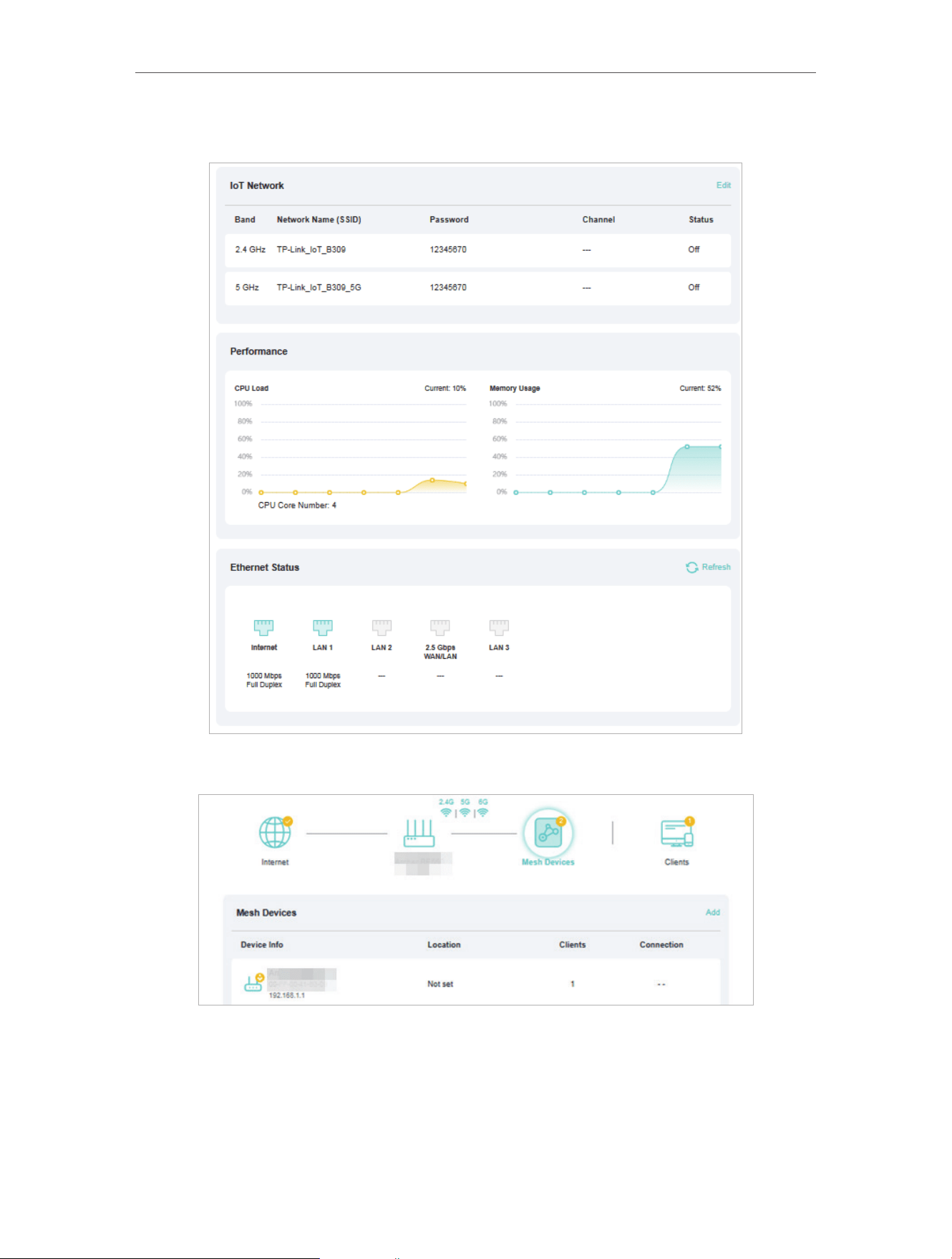The image size is (952, 1259).
Task: Click the Off status in 2.4 GHz row
Action: [x=694, y=249]
